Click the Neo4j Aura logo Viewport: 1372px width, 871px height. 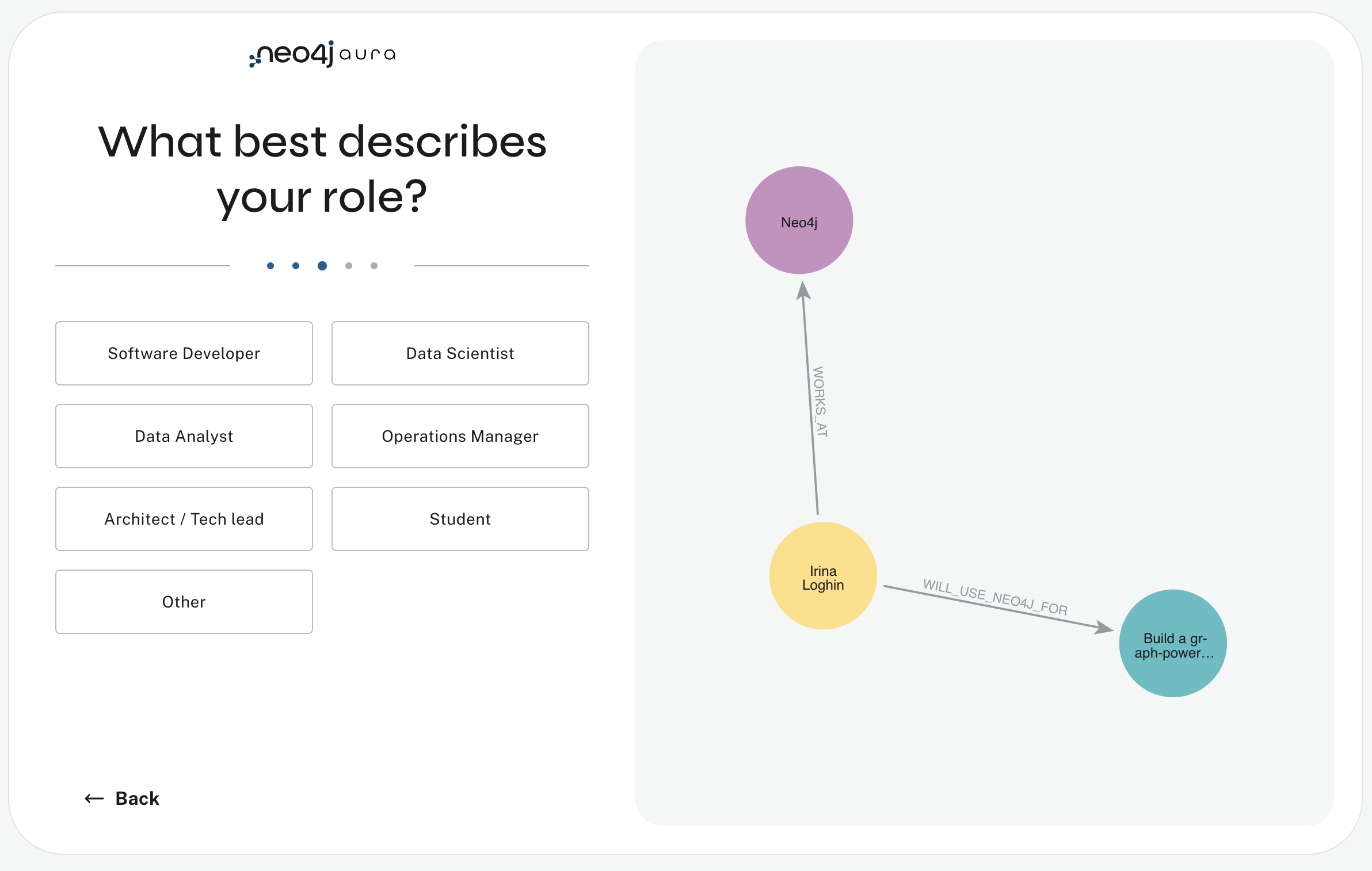click(322, 54)
